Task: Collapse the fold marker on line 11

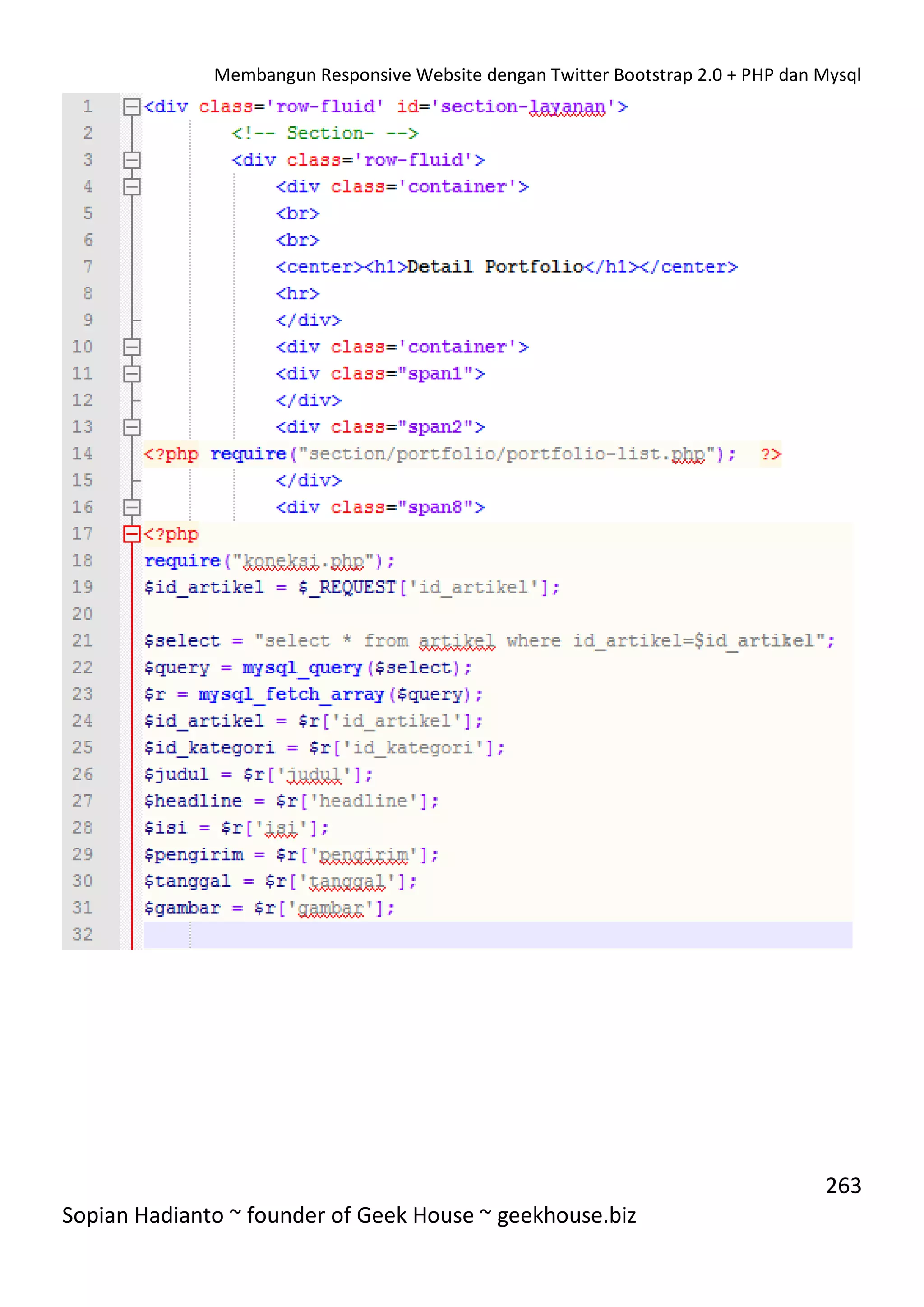Action: 131,373
